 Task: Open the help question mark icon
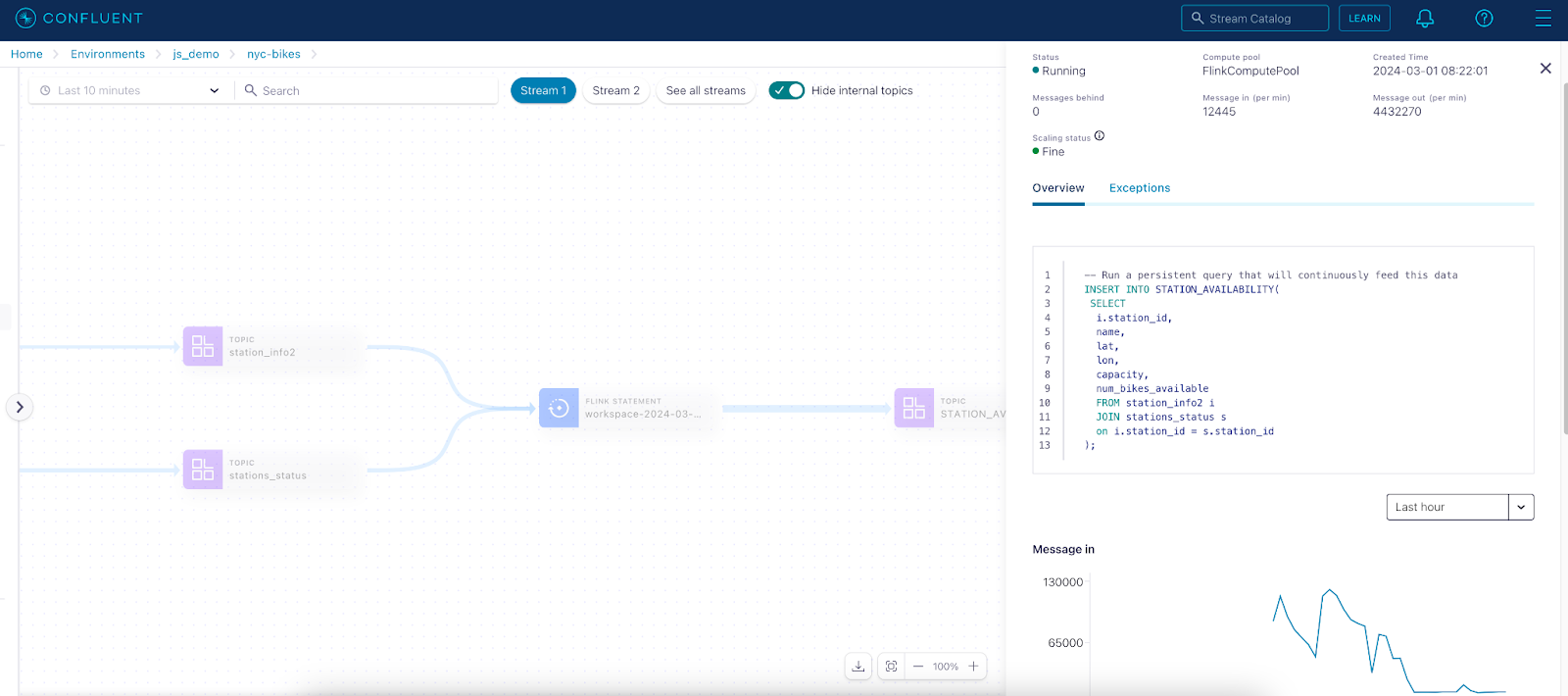pos(1484,19)
